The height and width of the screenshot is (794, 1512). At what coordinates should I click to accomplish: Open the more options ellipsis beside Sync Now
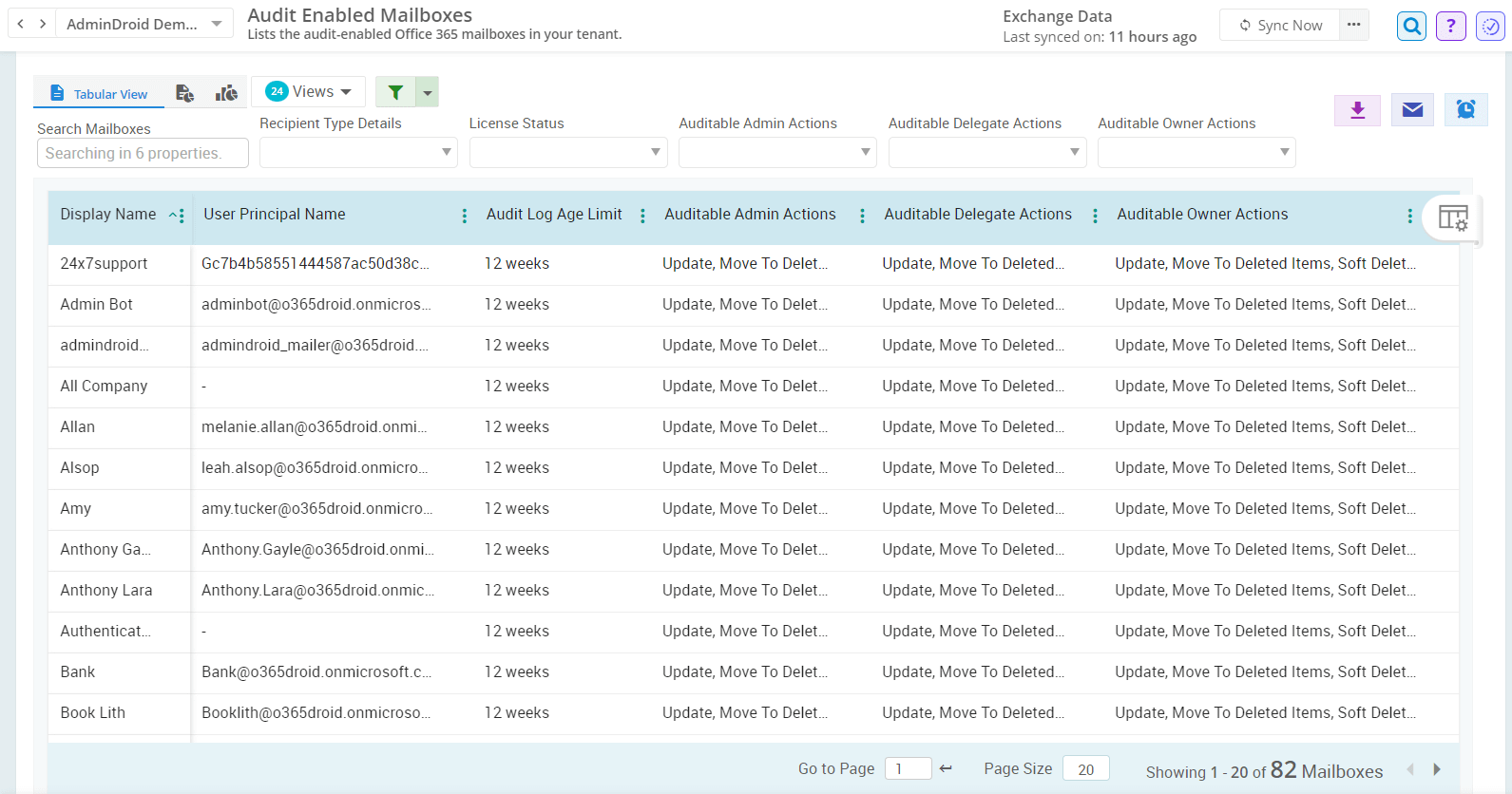1354,26
